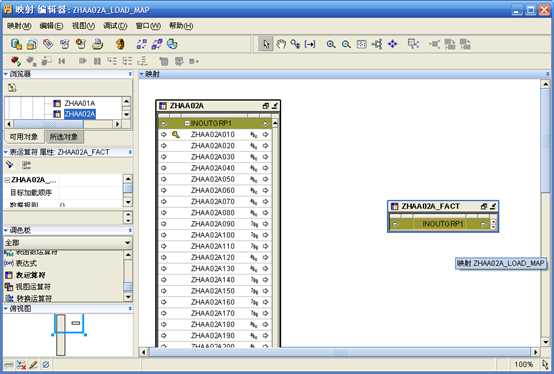Switch to the 所选对象 tab

click(x=64, y=137)
